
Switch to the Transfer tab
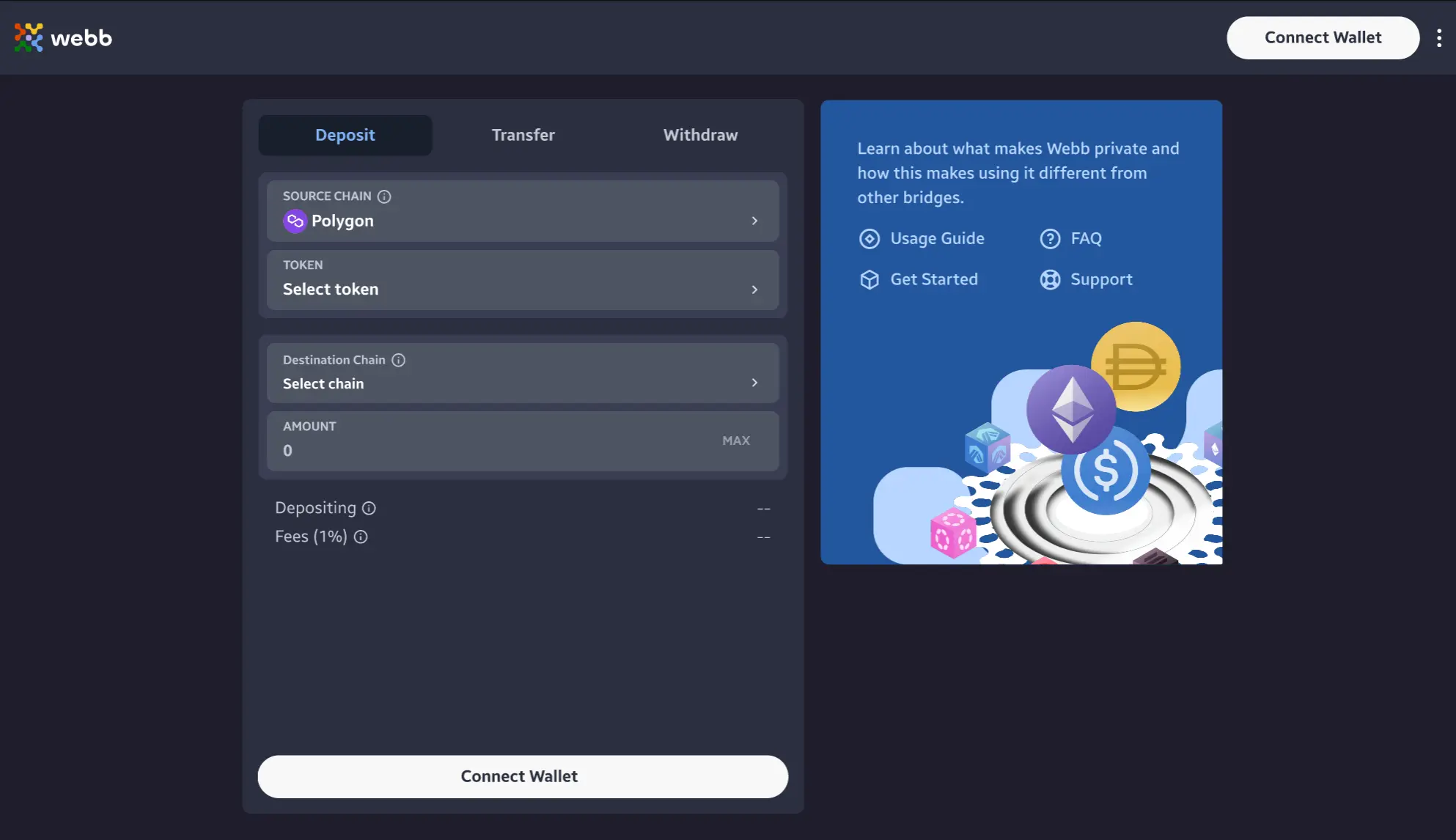tap(523, 135)
